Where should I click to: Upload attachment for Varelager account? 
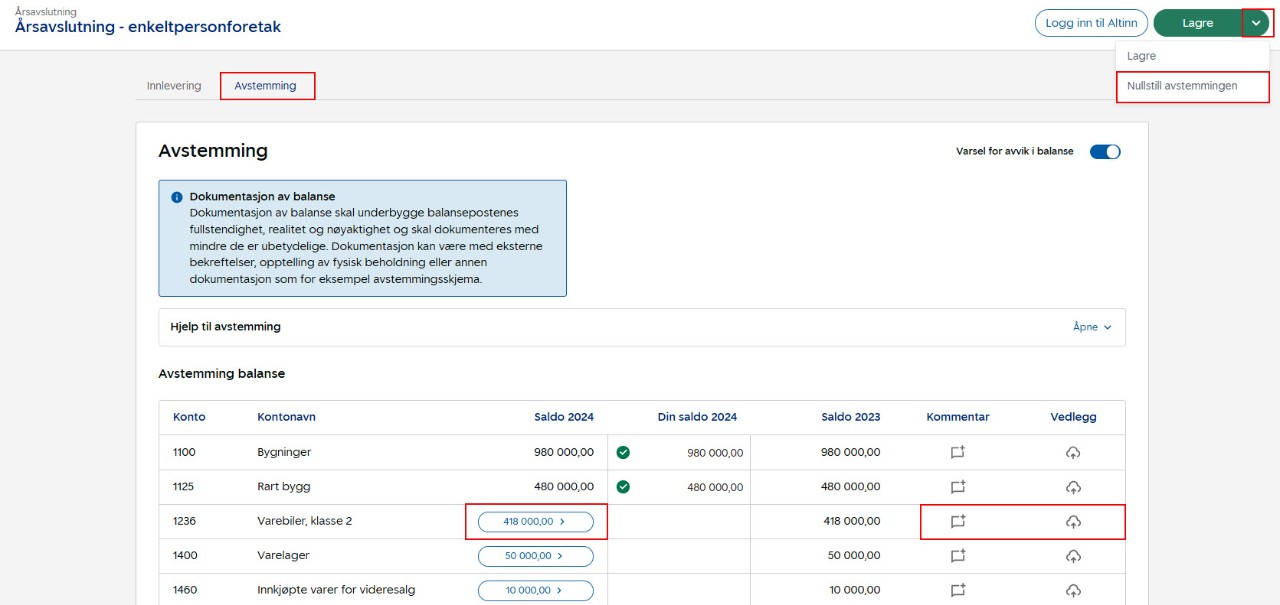(x=1073, y=556)
